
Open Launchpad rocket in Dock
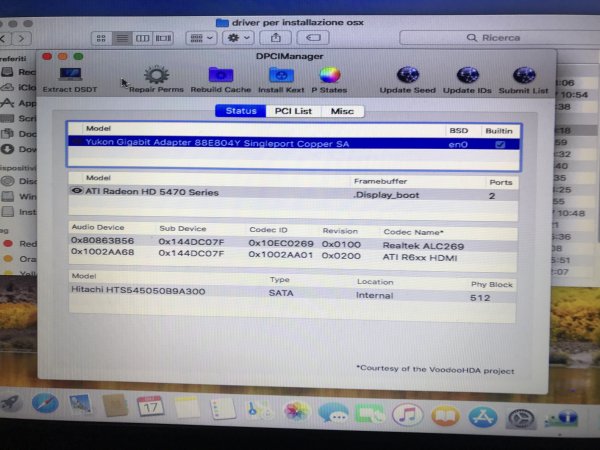point(11,403)
